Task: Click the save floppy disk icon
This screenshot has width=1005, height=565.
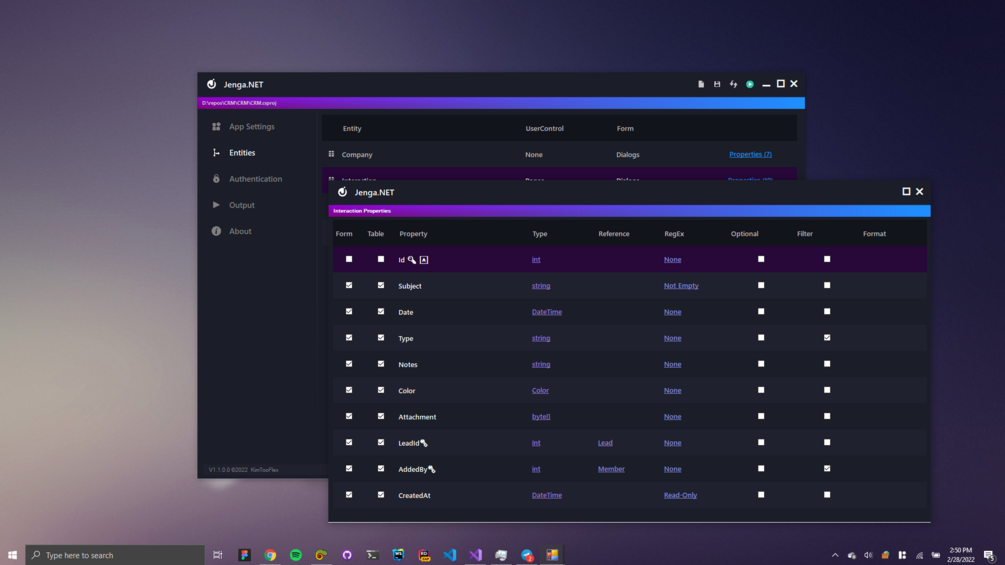Action: pyautogui.click(x=717, y=84)
